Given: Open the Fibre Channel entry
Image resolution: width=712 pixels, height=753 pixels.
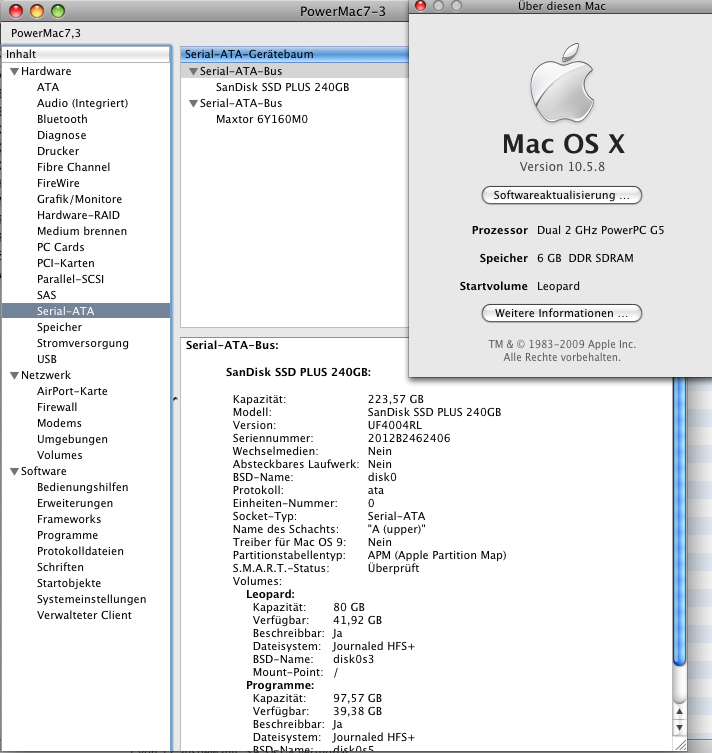Looking at the screenshot, I should [73, 167].
